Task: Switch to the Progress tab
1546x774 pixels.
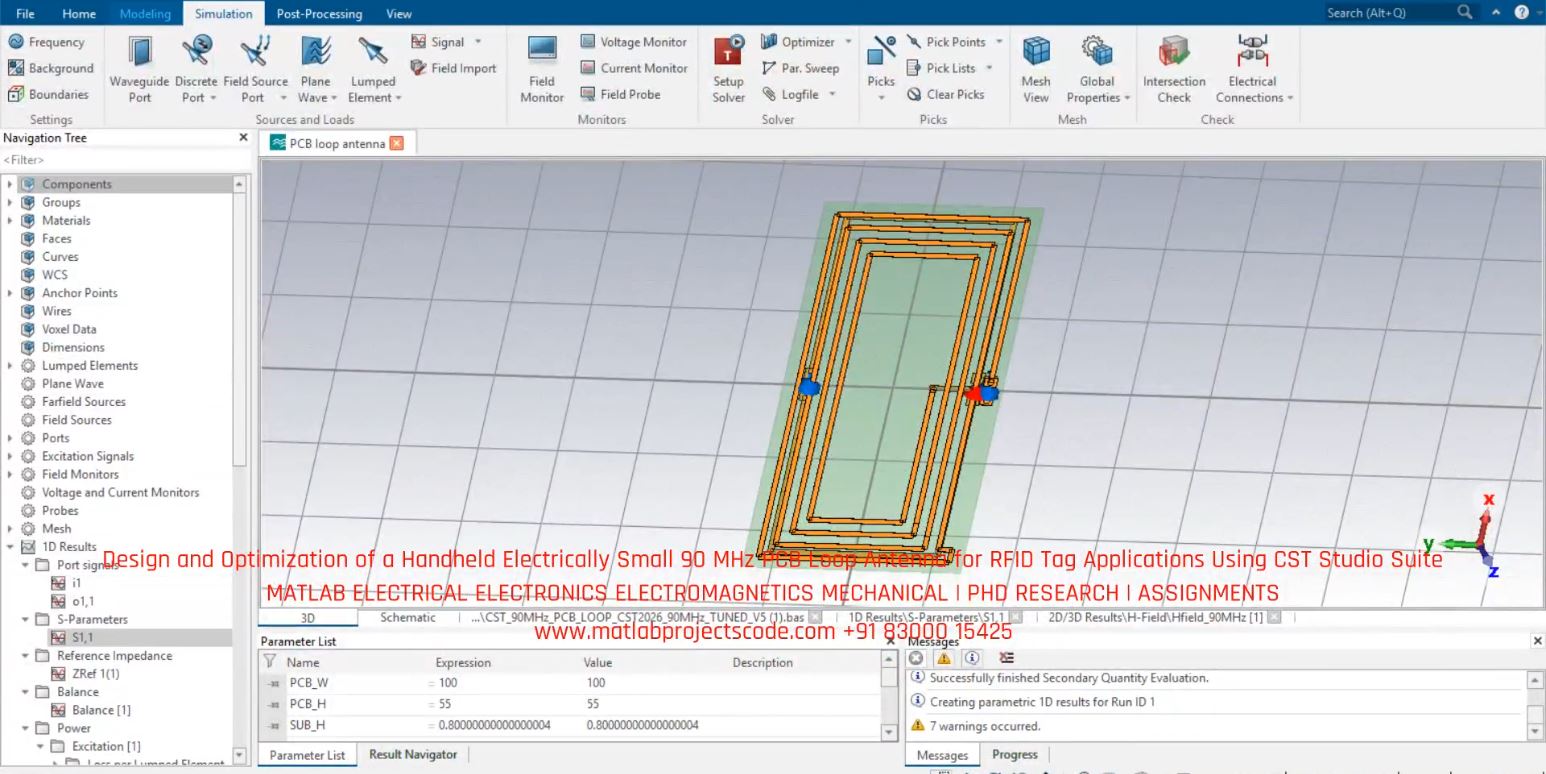Action: point(1015,755)
